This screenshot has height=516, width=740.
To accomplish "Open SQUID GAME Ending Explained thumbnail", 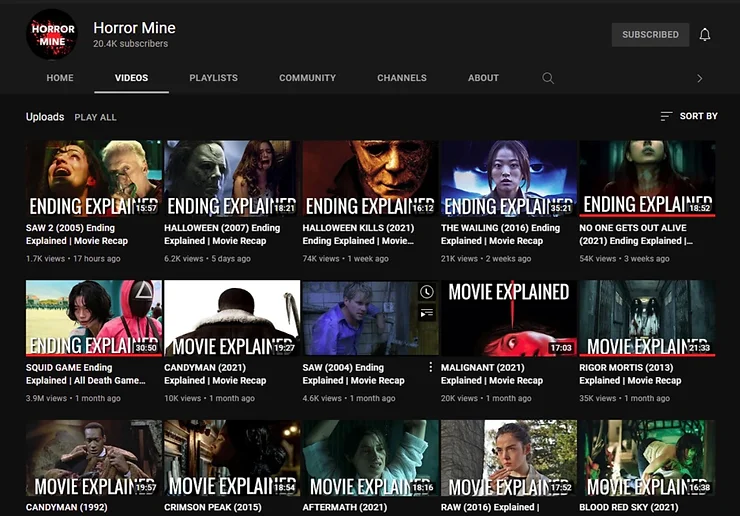I will (94, 318).
